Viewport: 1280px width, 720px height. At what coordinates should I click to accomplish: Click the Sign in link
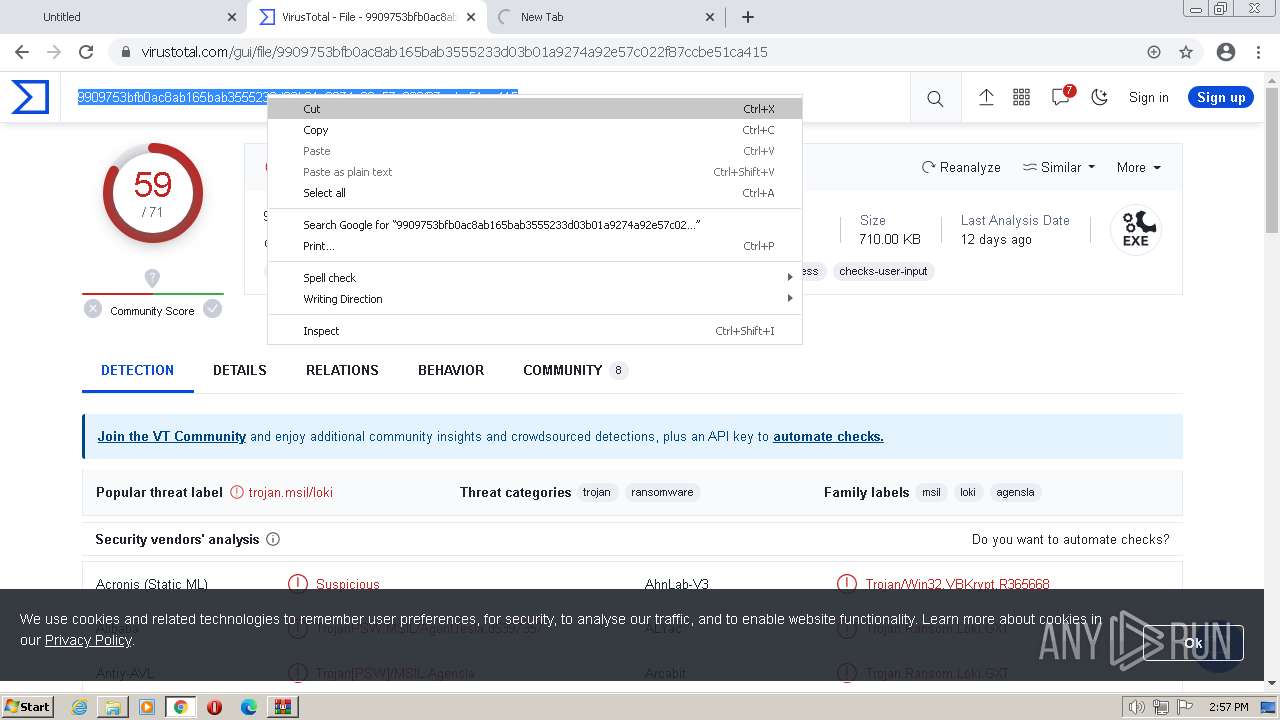1148,97
